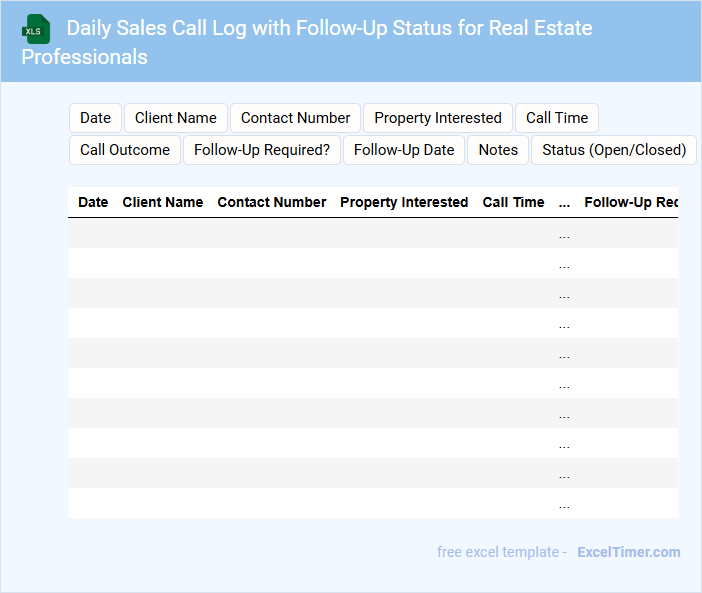Click the Follow-Up Required? tag
Screen dimensions: 702x593
[262, 150]
